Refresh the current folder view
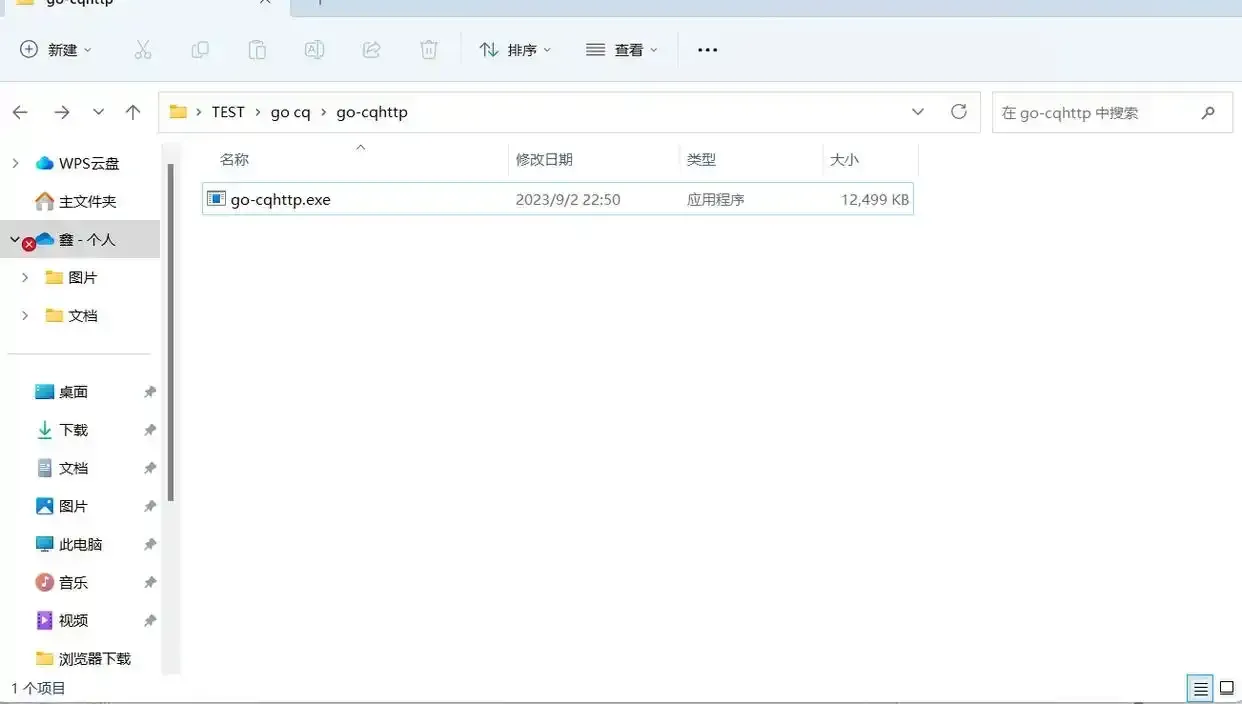The width and height of the screenshot is (1242, 704). pos(958,112)
